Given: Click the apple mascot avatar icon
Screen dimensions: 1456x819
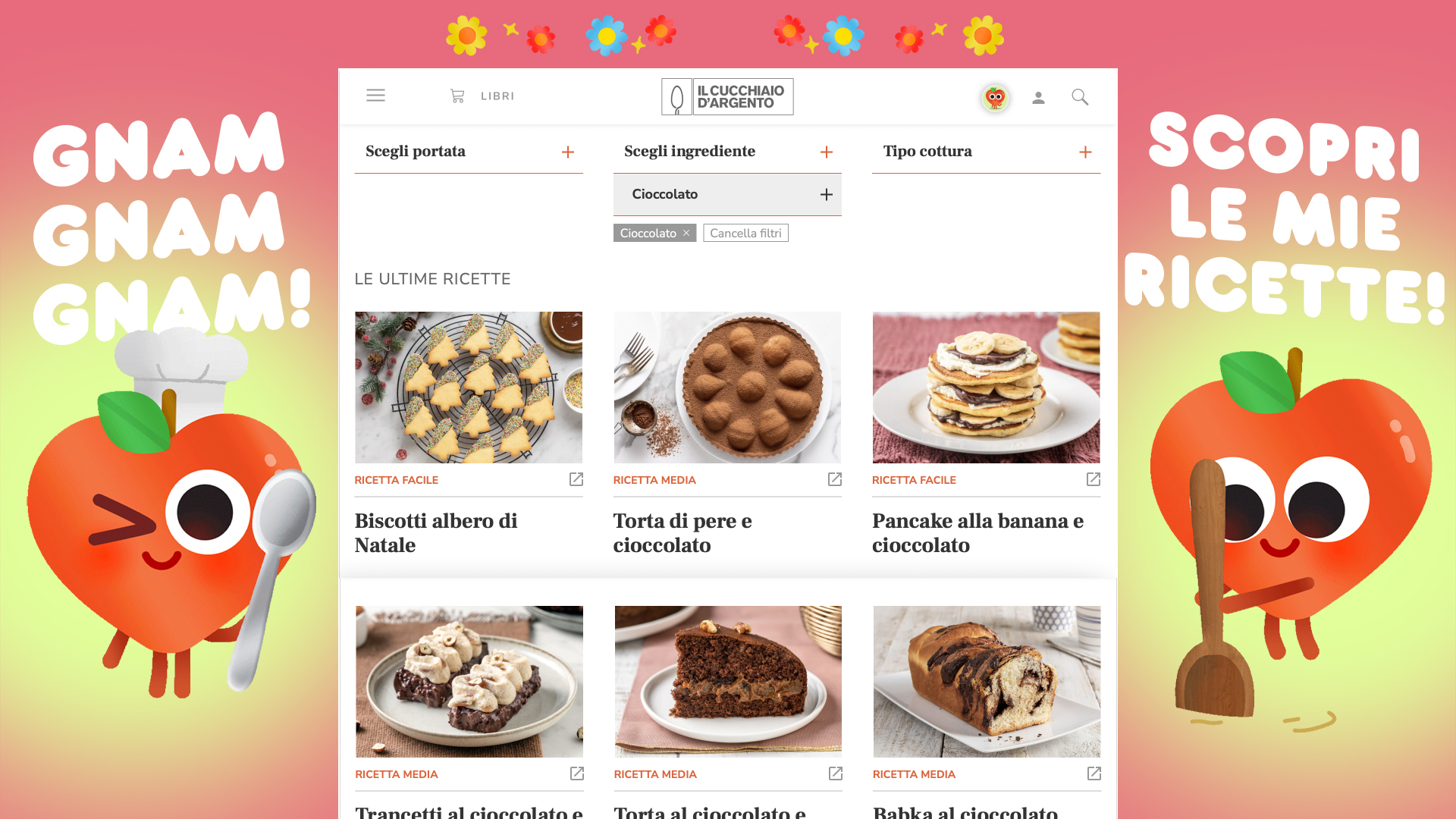Looking at the screenshot, I should (x=995, y=97).
